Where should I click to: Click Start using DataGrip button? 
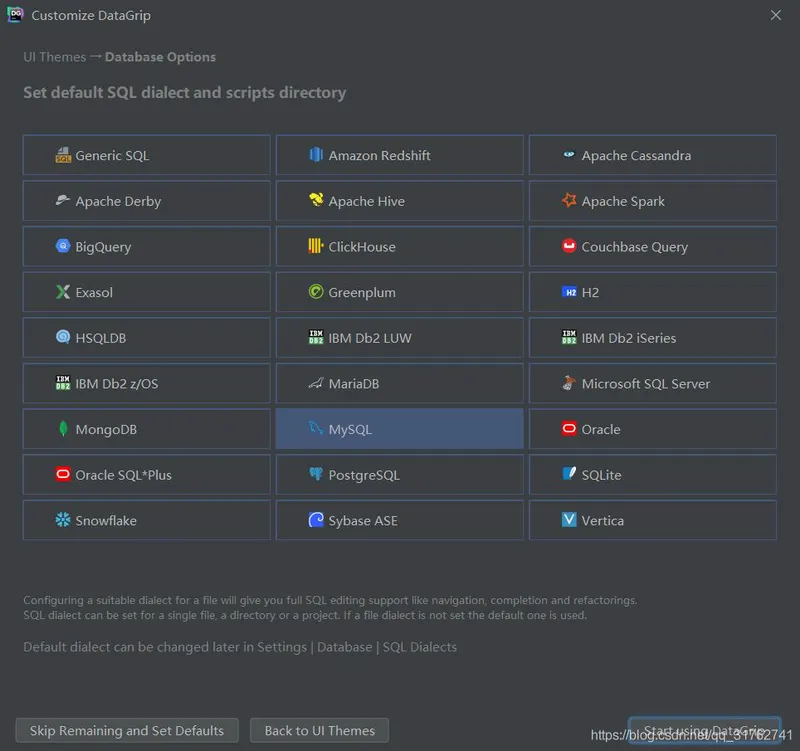[x=704, y=731]
